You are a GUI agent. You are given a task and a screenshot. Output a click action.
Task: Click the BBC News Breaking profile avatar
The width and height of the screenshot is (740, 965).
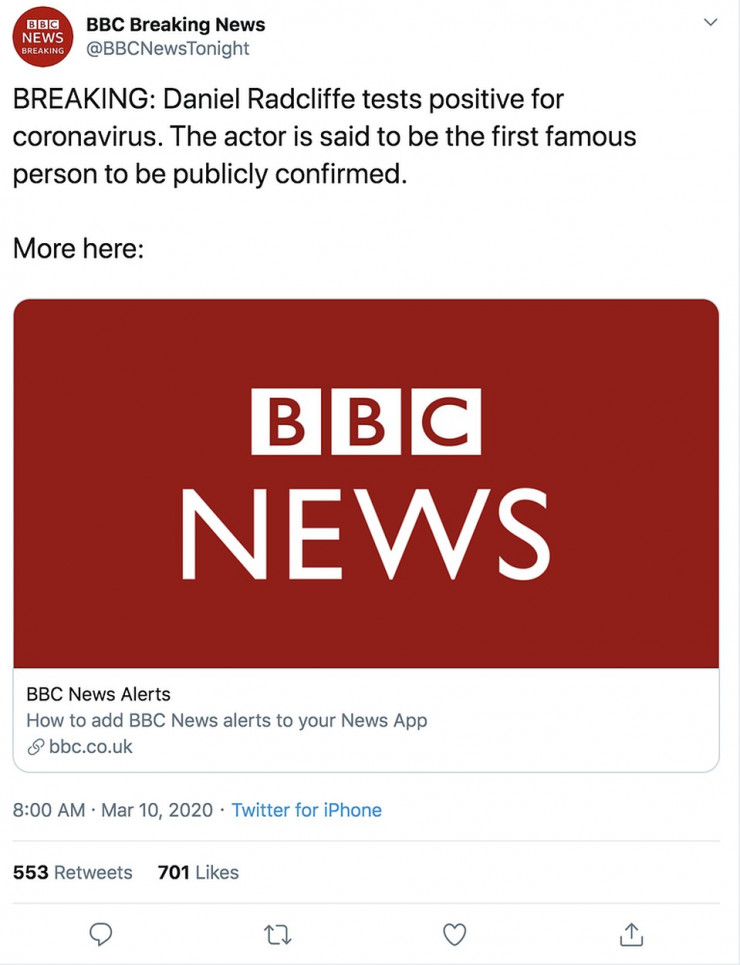(42, 37)
